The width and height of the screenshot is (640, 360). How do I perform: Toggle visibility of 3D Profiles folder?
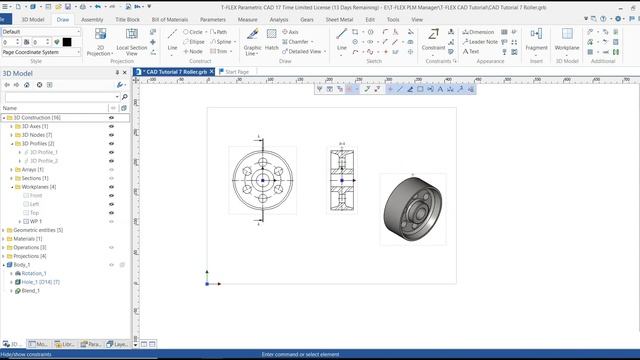coord(111,144)
